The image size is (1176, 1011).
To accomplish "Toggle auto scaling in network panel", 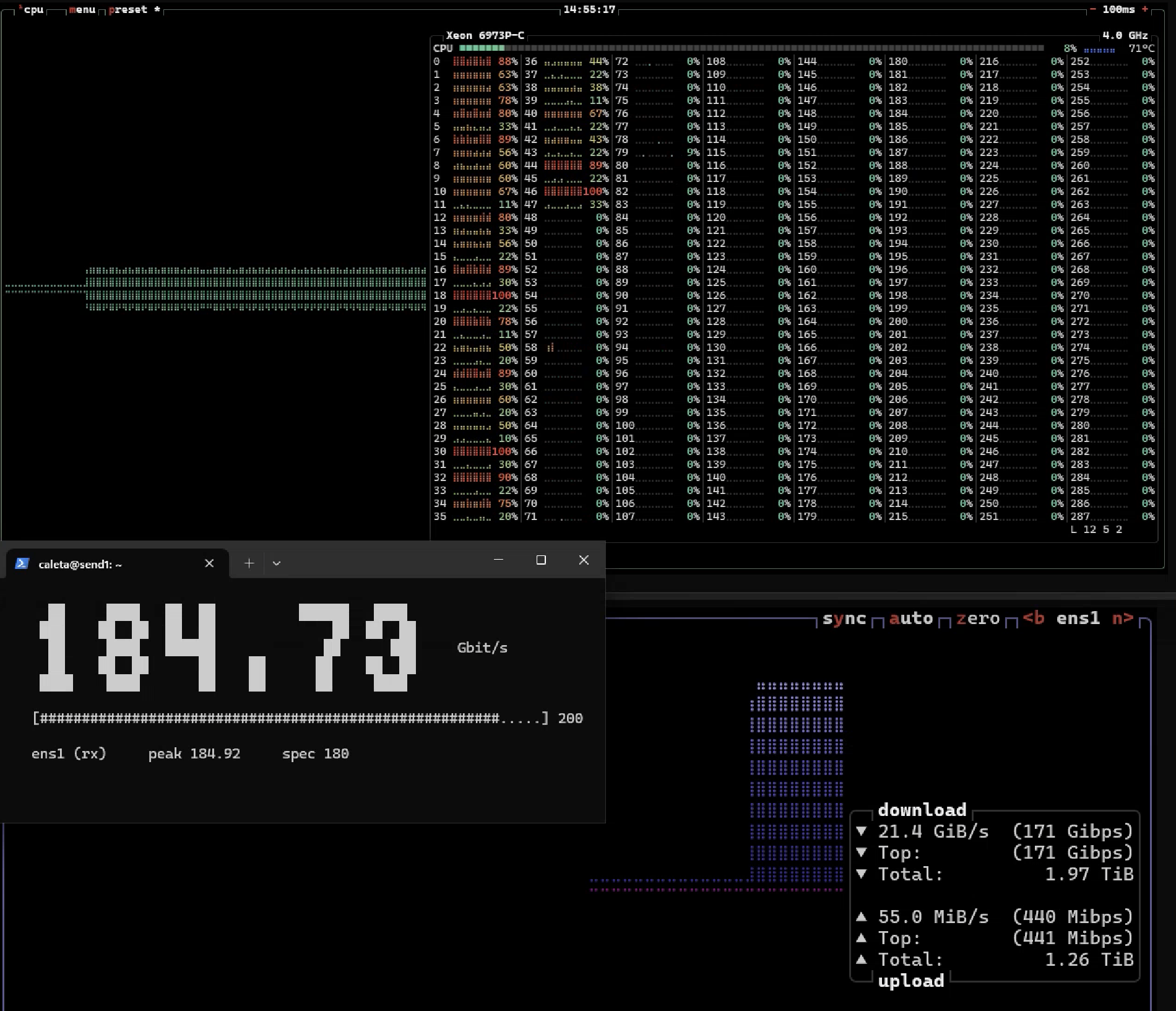I will (x=911, y=618).
